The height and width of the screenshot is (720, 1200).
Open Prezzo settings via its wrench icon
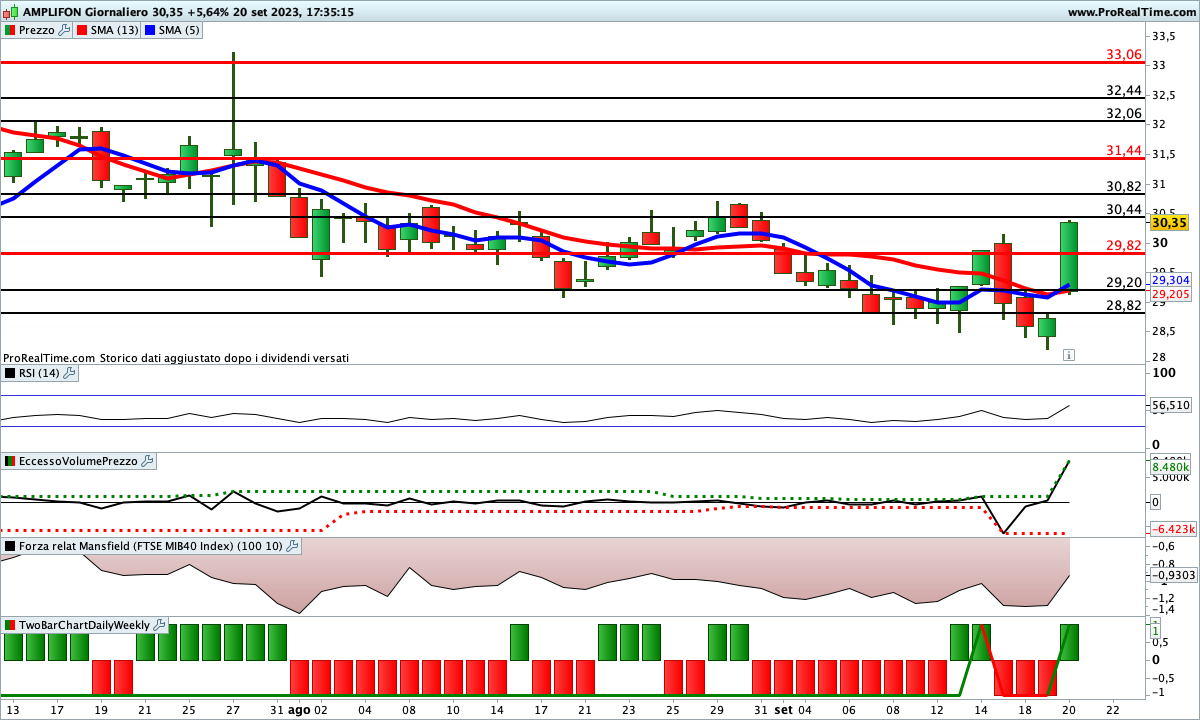(65, 30)
